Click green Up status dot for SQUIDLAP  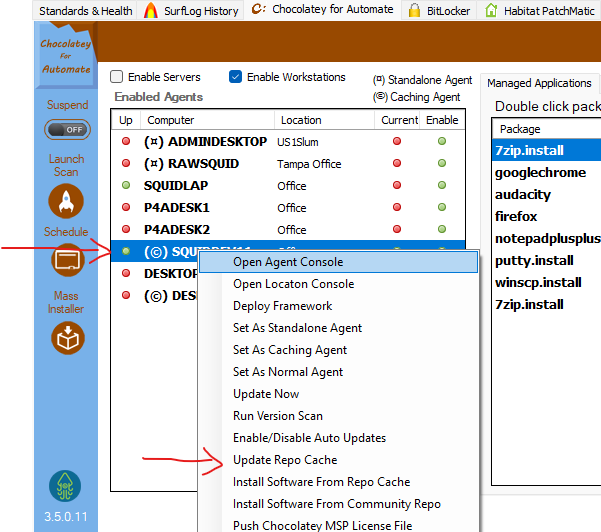tap(126, 186)
